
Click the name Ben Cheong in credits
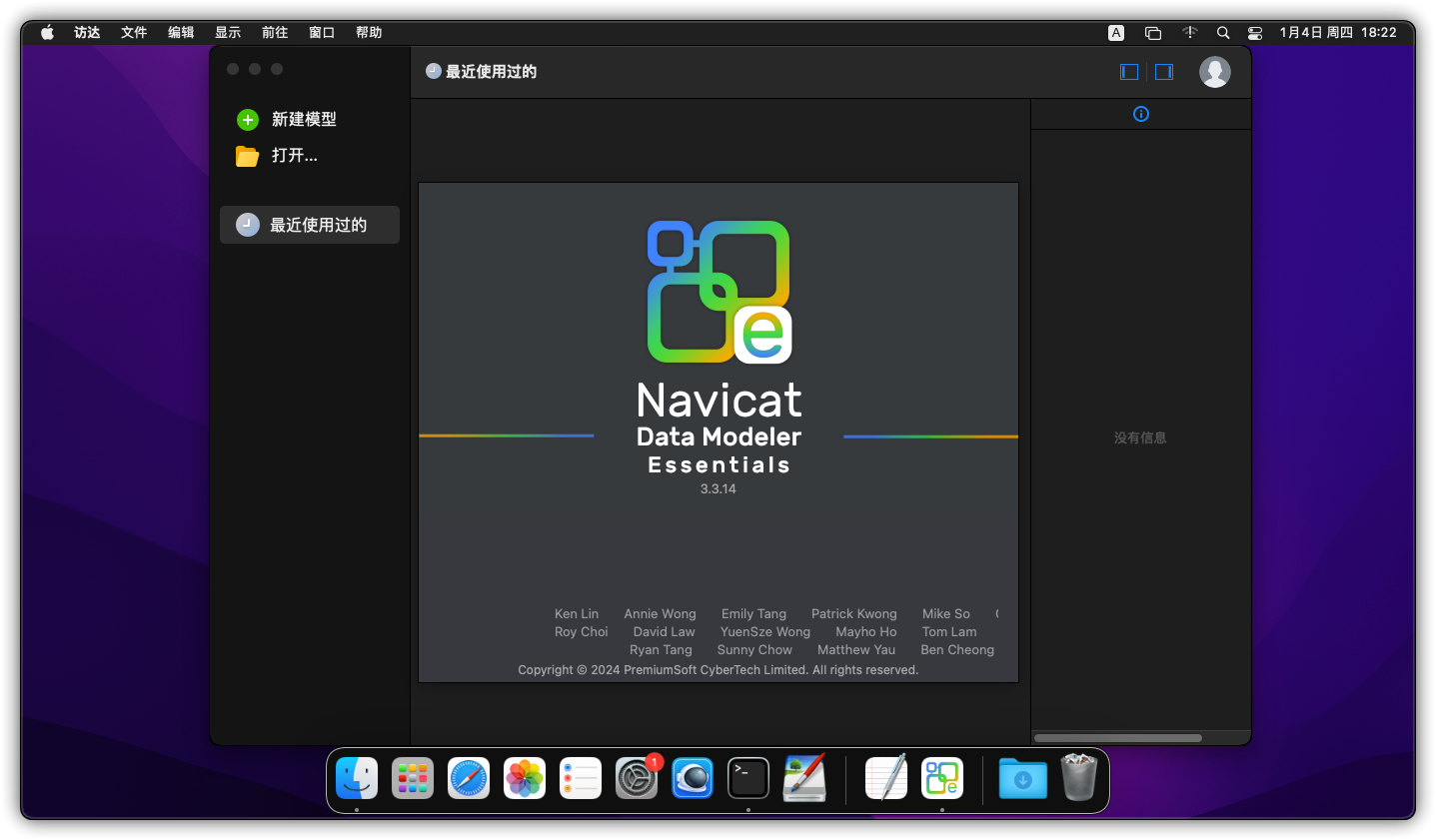tap(957, 650)
